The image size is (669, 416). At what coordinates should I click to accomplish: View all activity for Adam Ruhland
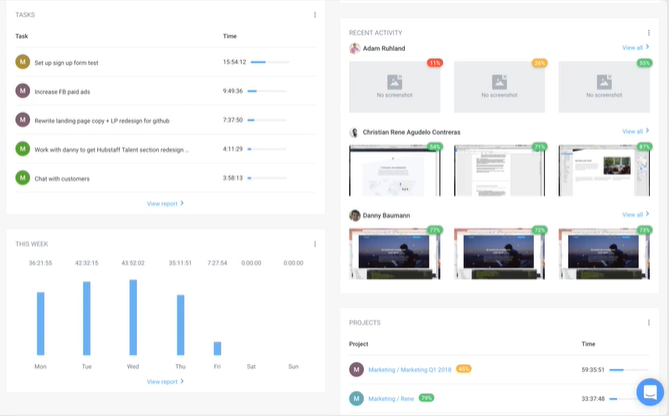pyautogui.click(x=636, y=47)
